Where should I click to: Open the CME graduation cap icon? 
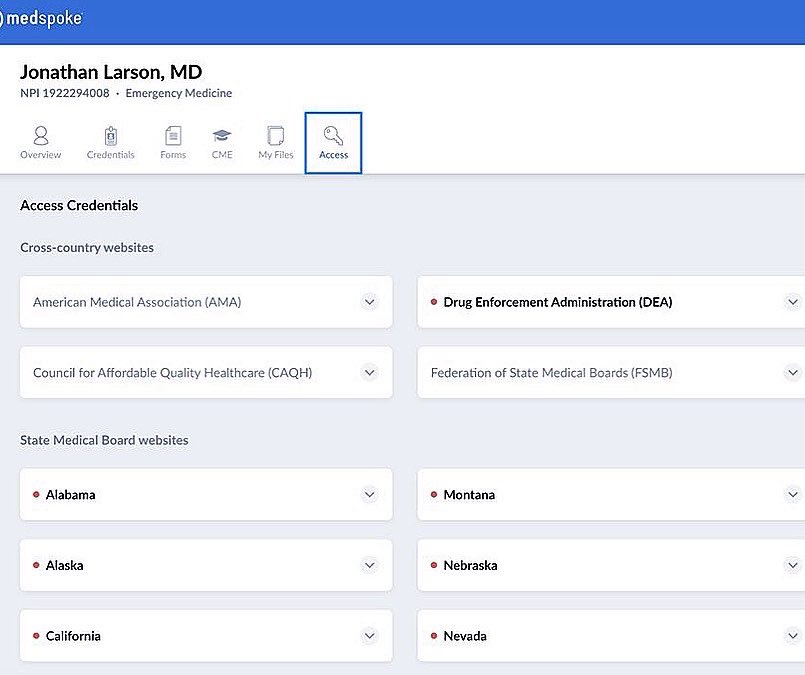coord(222,136)
